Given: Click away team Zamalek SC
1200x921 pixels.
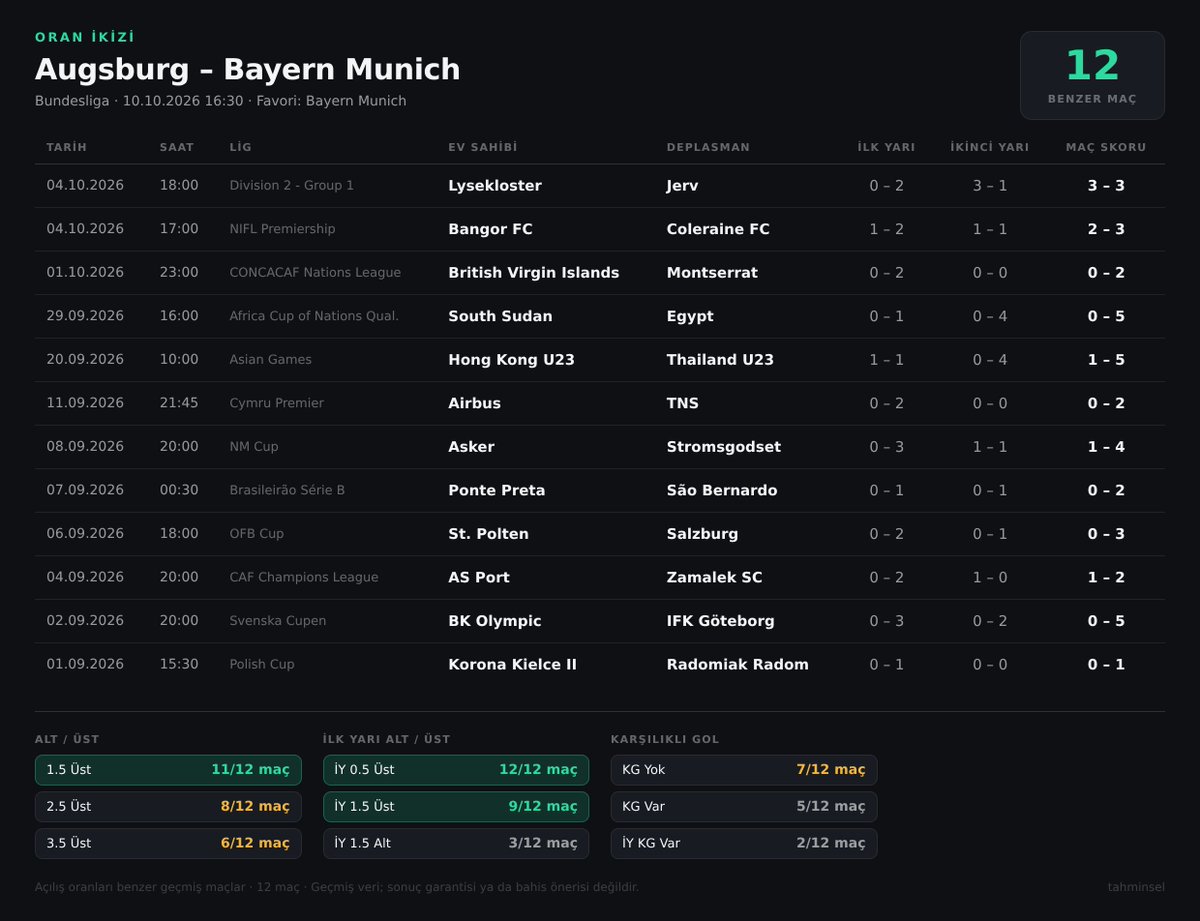Looking at the screenshot, I should (x=715, y=577).
